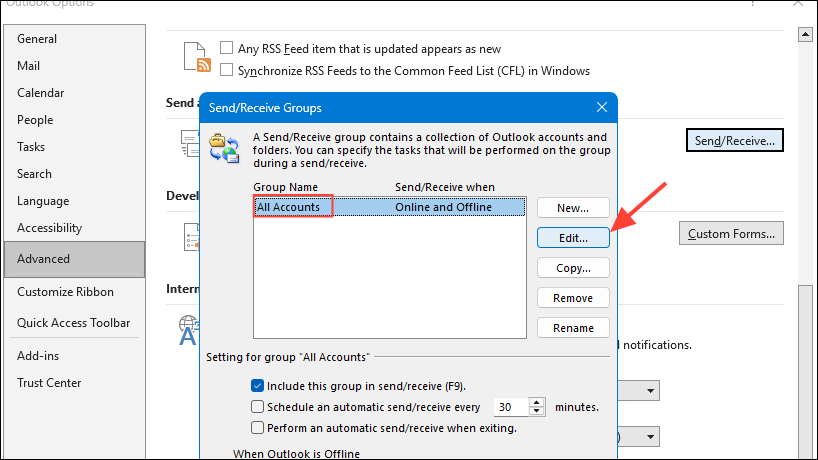Click the Group Name column header
The width and height of the screenshot is (818, 460).
click(285, 187)
